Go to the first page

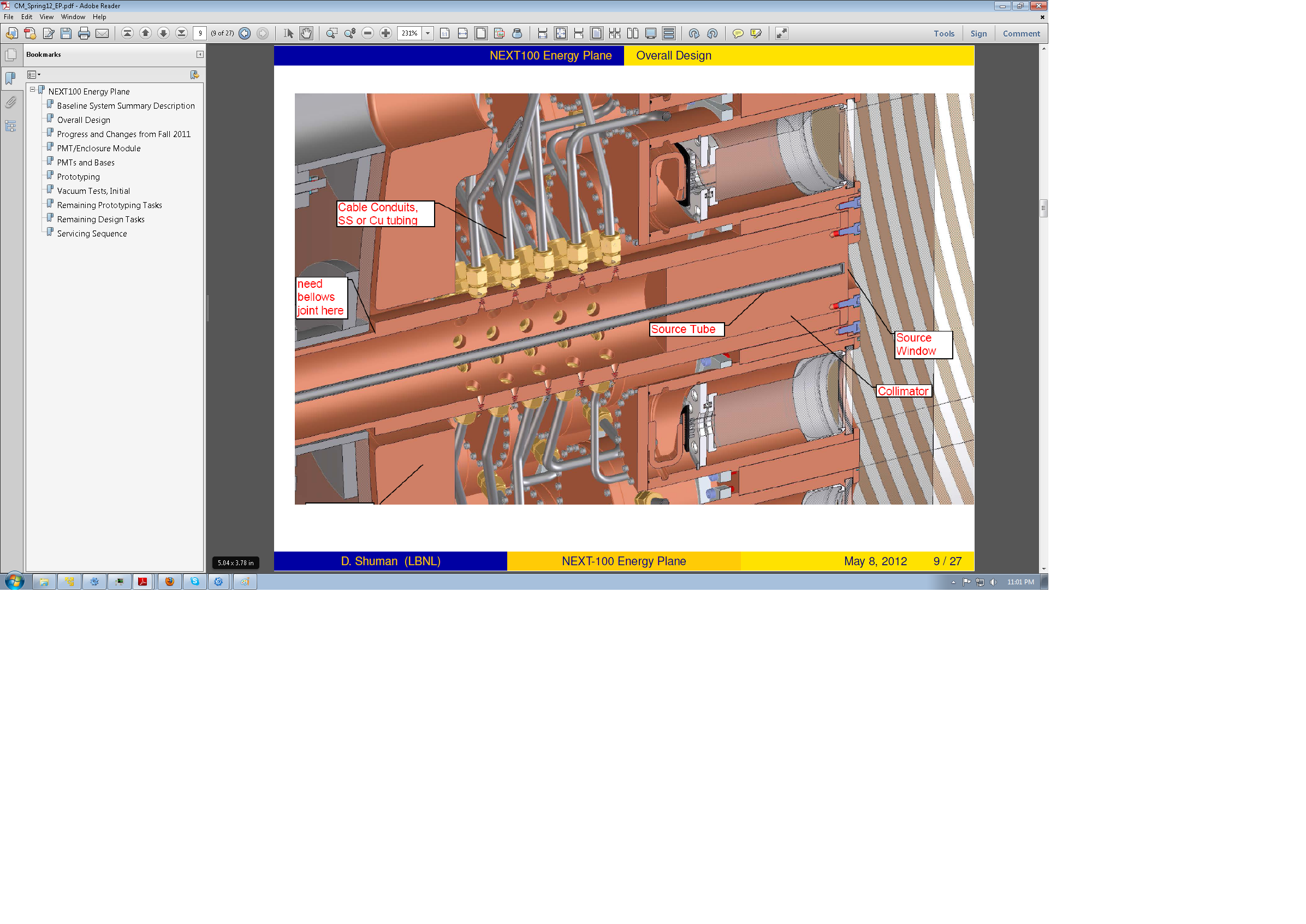pyautogui.click(x=127, y=33)
